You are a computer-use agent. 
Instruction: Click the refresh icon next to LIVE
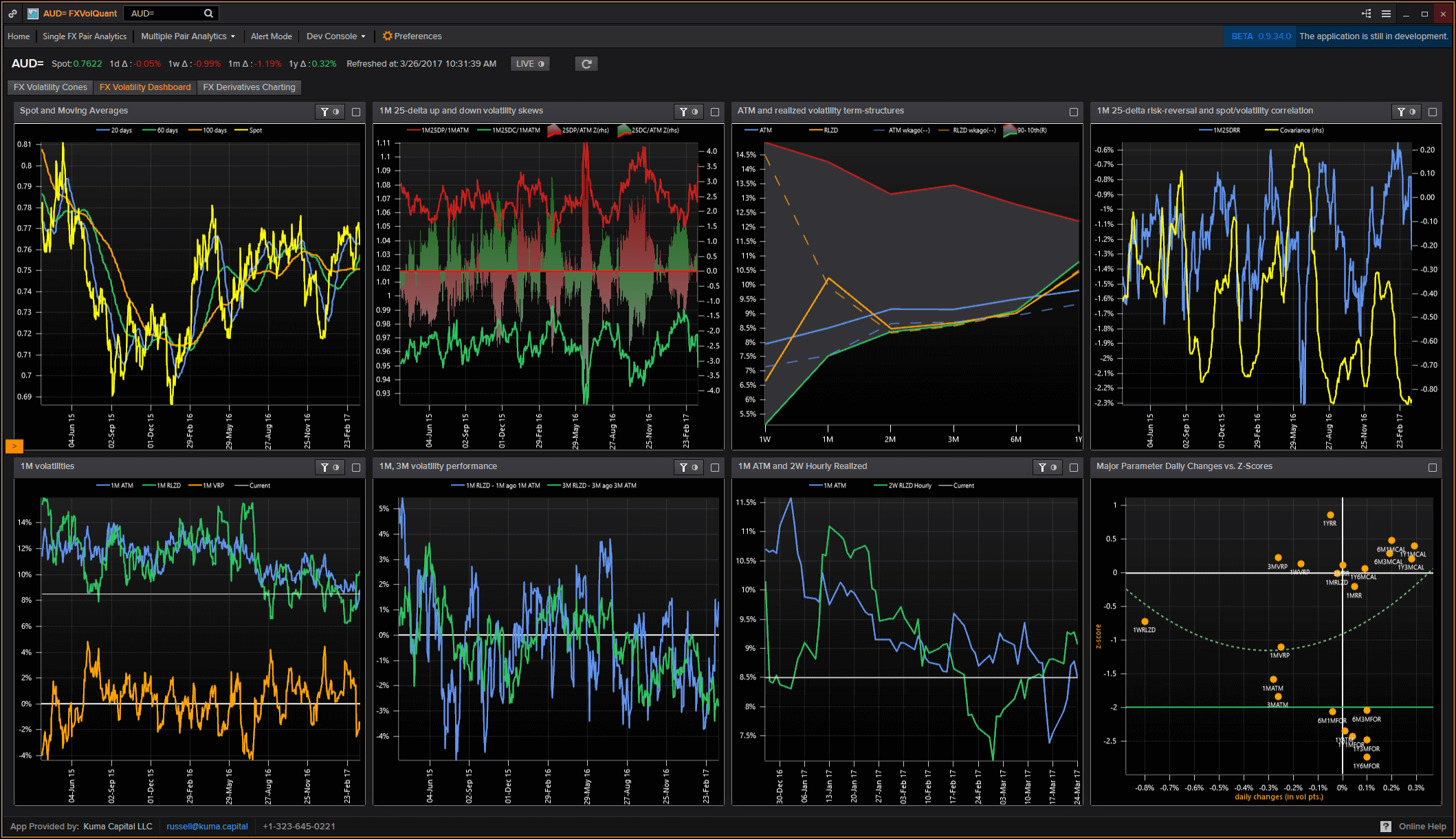click(x=586, y=63)
